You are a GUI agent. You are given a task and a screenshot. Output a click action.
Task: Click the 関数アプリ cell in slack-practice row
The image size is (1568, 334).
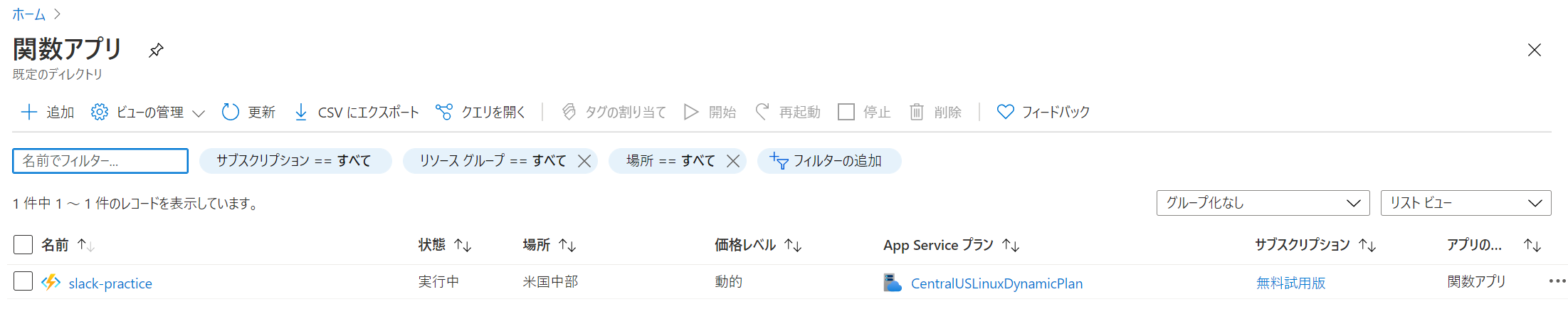(1476, 282)
